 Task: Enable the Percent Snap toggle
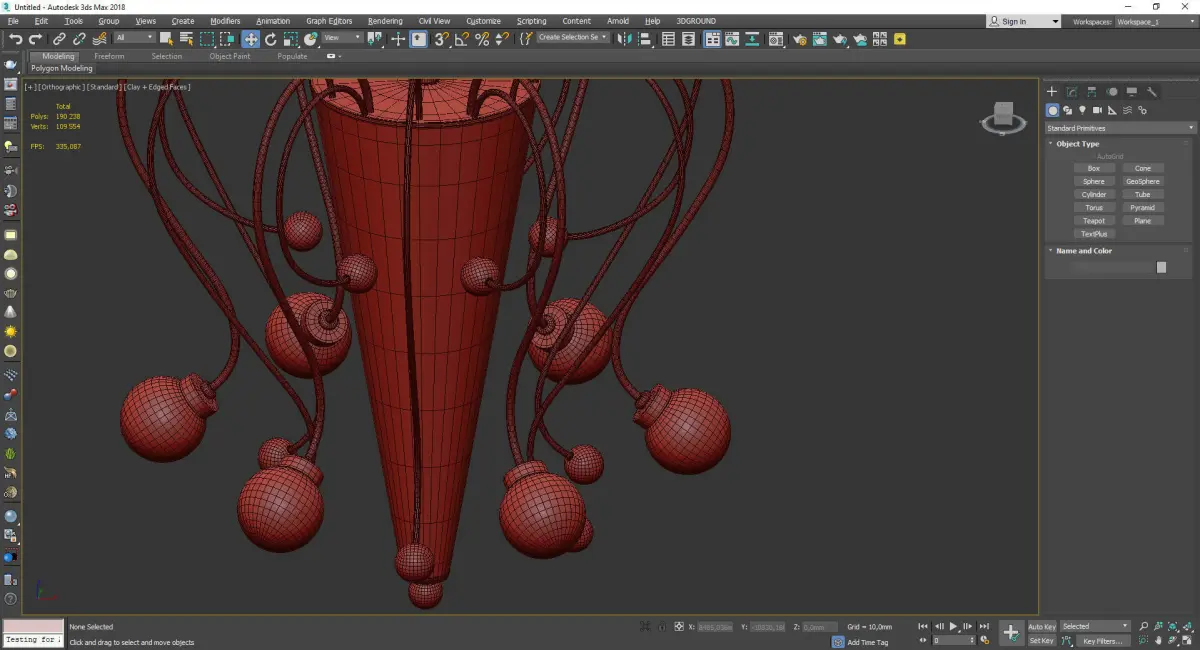click(x=482, y=39)
